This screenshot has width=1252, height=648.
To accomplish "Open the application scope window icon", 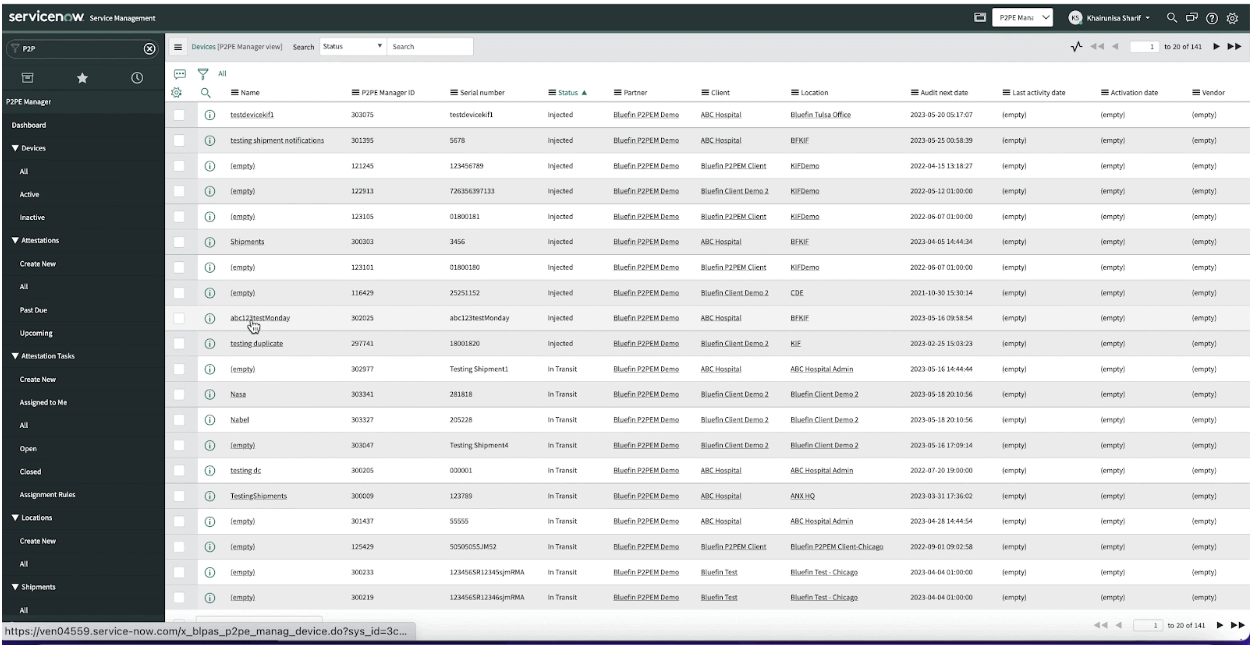I will tap(980, 17).
